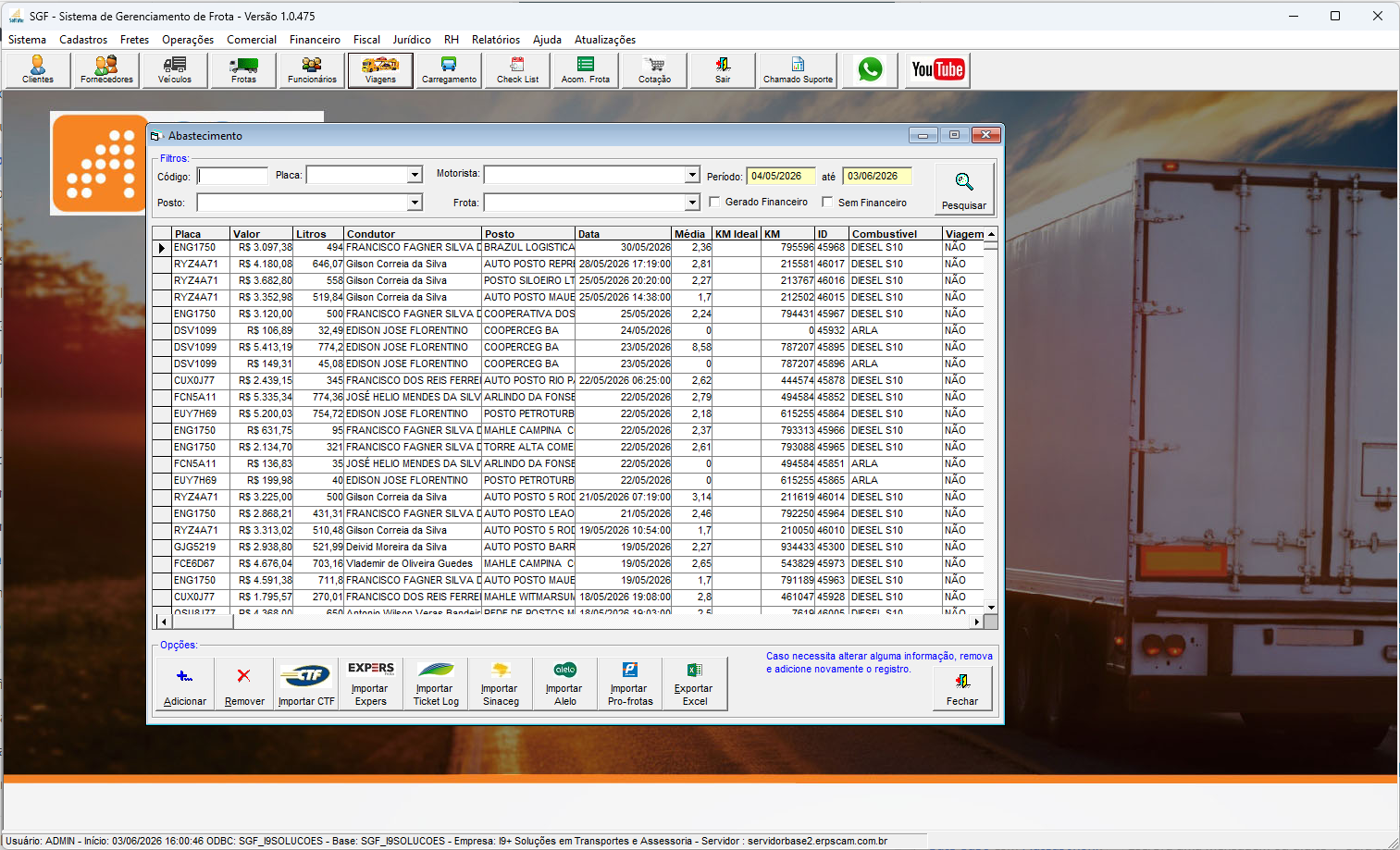
Task: Open the Relatórios menu
Action: (496, 40)
